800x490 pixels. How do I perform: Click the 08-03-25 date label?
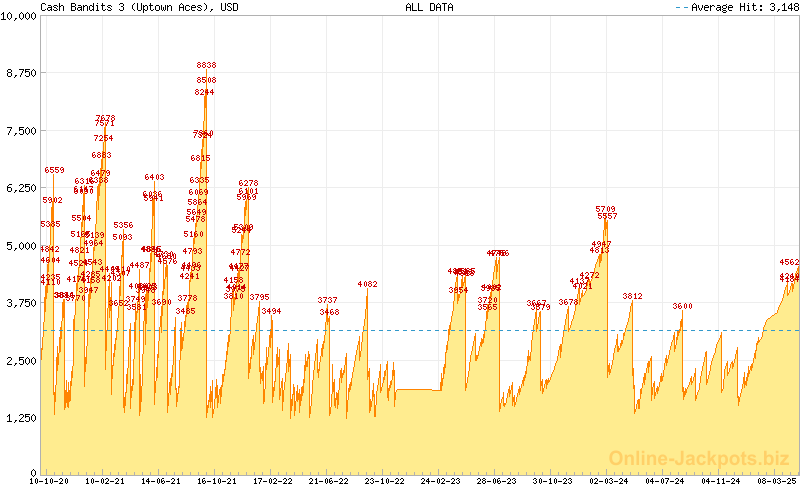coord(776,481)
